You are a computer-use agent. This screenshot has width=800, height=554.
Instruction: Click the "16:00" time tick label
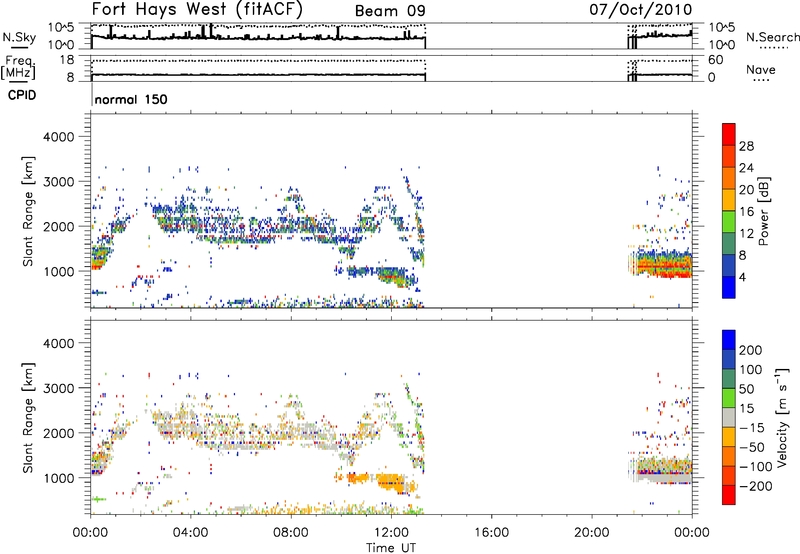pyautogui.click(x=491, y=533)
